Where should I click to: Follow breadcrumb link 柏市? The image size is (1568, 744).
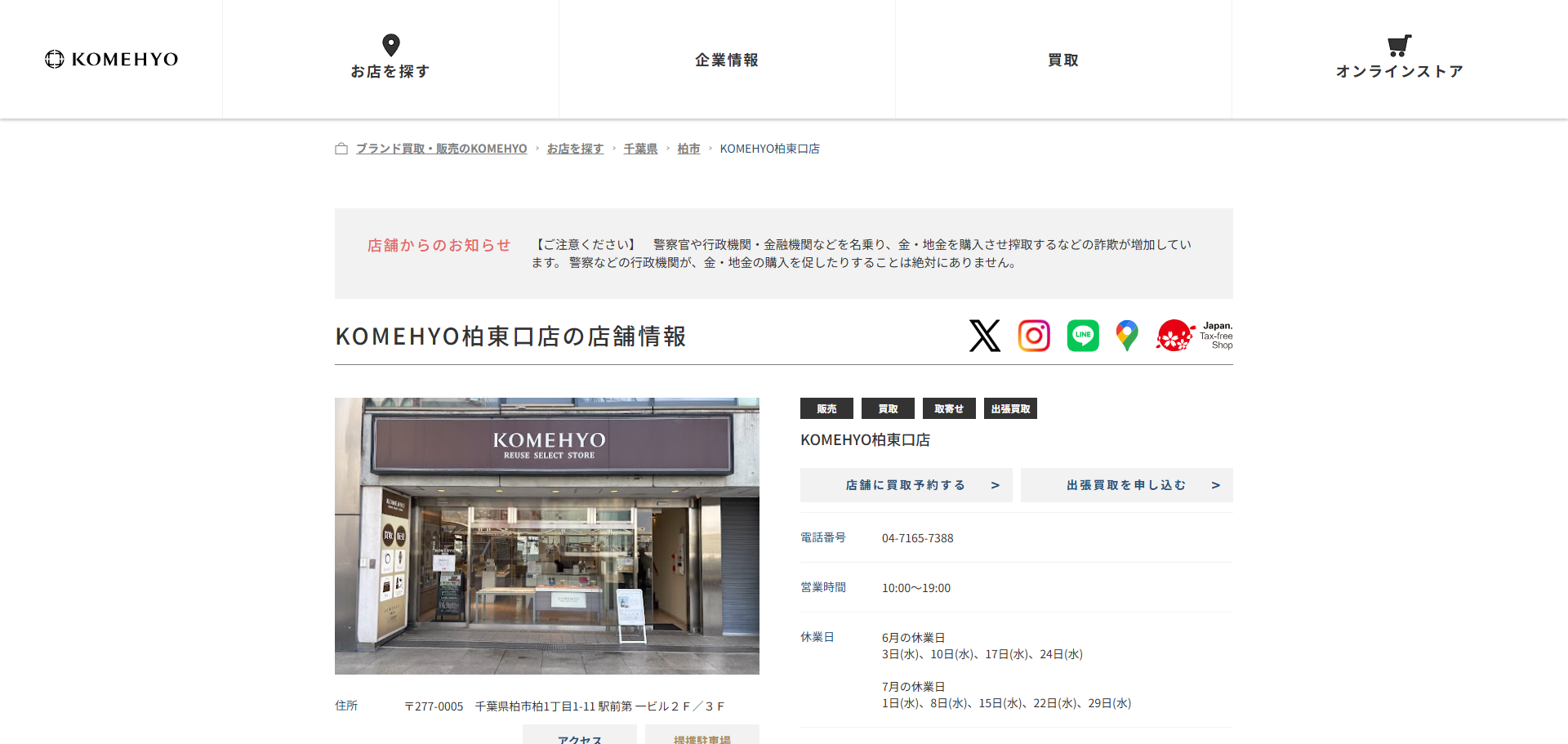point(688,149)
